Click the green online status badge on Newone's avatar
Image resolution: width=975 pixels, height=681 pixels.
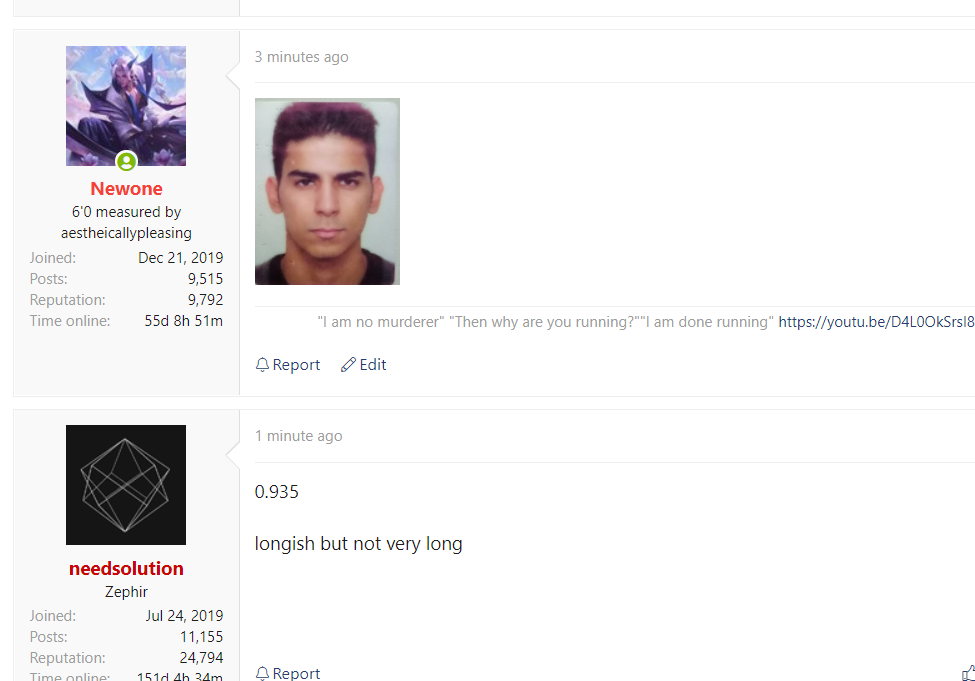126,162
